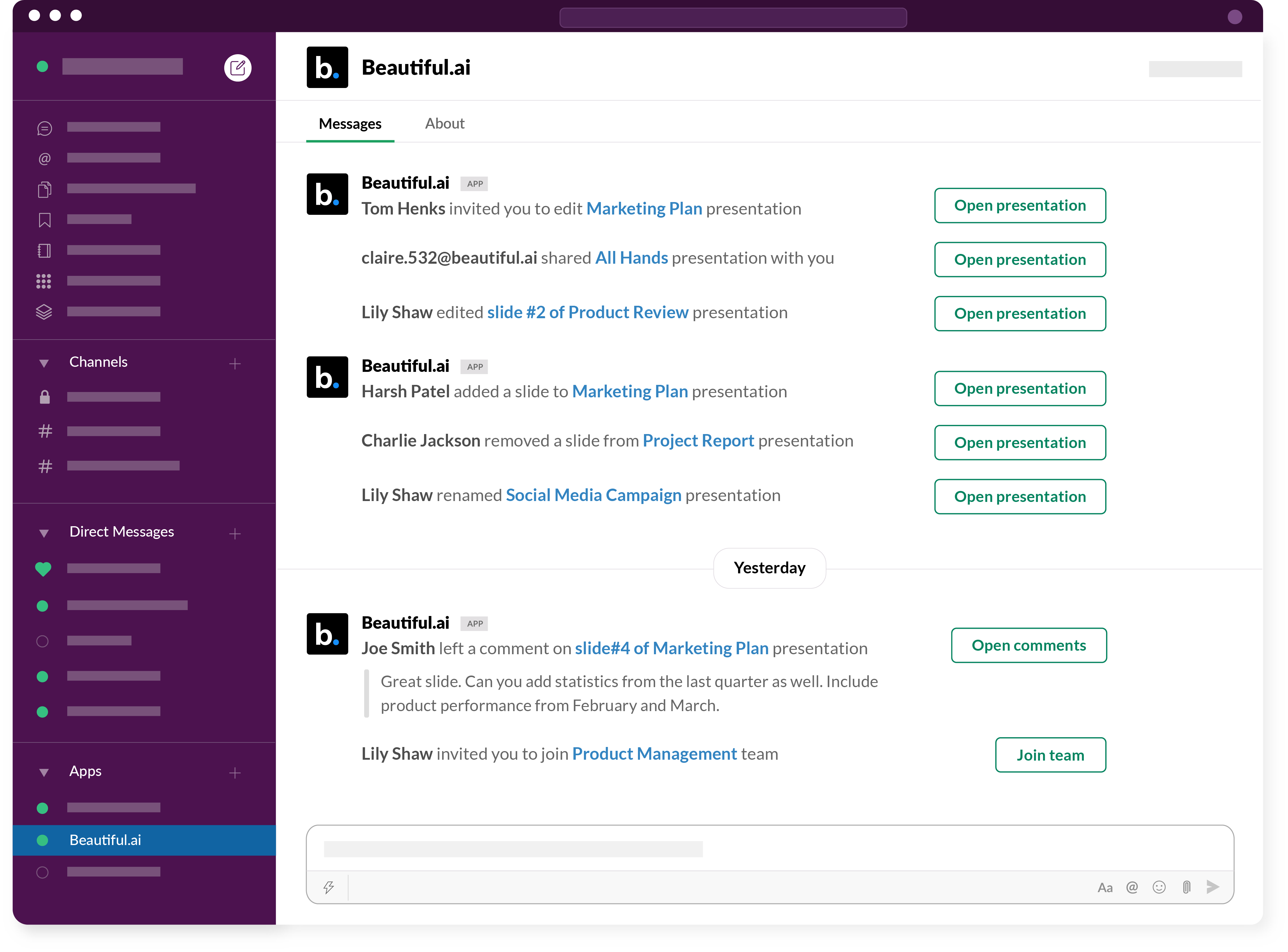Click the compose/edit message icon
The height and width of the screenshot is (952, 1288).
(x=238, y=67)
